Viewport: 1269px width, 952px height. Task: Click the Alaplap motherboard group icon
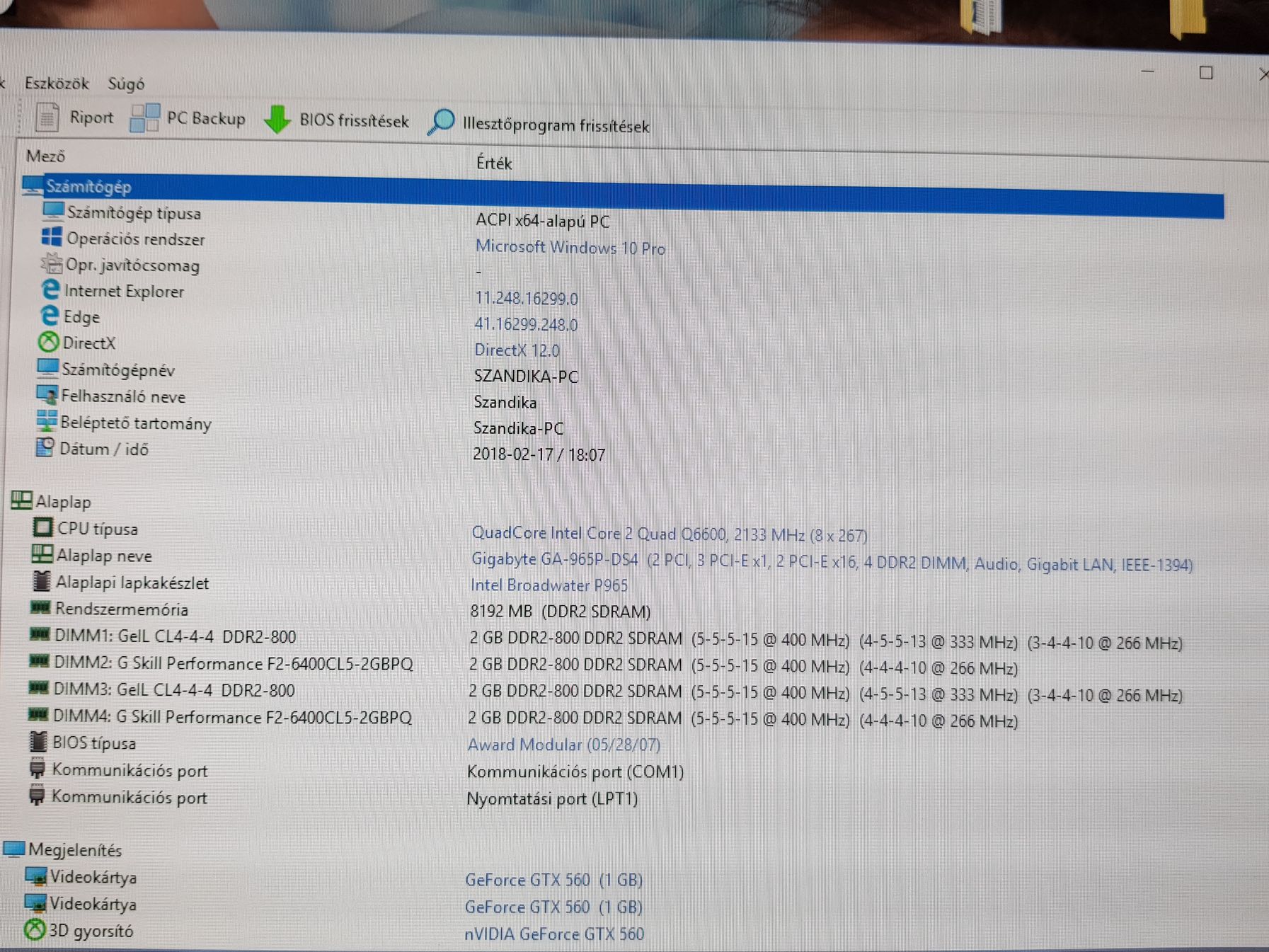(x=21, y=500)
